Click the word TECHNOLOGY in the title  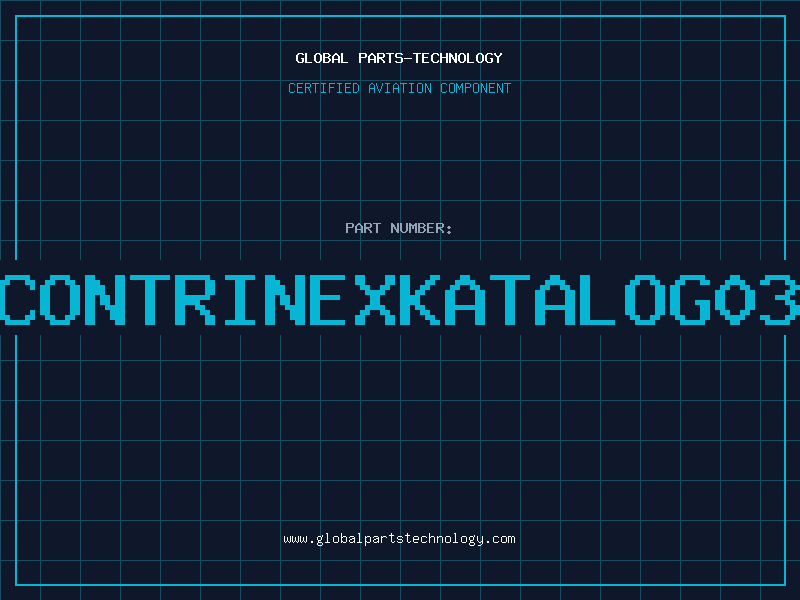pos(459,58)
